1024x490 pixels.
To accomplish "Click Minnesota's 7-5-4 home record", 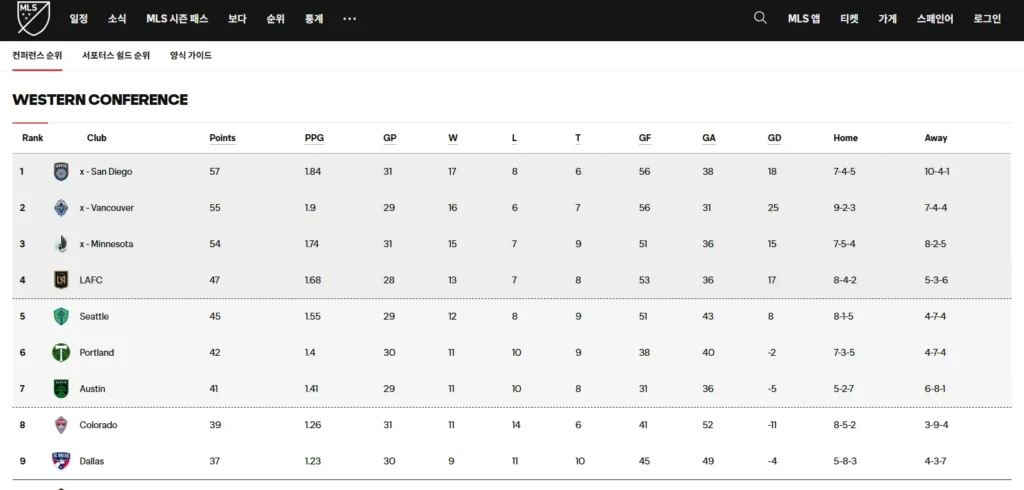I will coord(844,244).
